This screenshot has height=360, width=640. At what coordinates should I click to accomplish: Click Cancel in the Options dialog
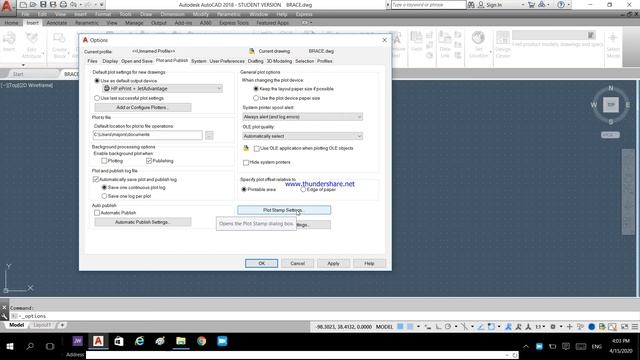(x=298, y=263)
